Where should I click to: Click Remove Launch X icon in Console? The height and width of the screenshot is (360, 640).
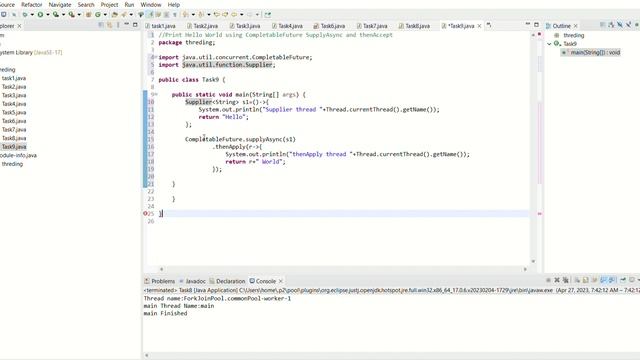(557, 280)
